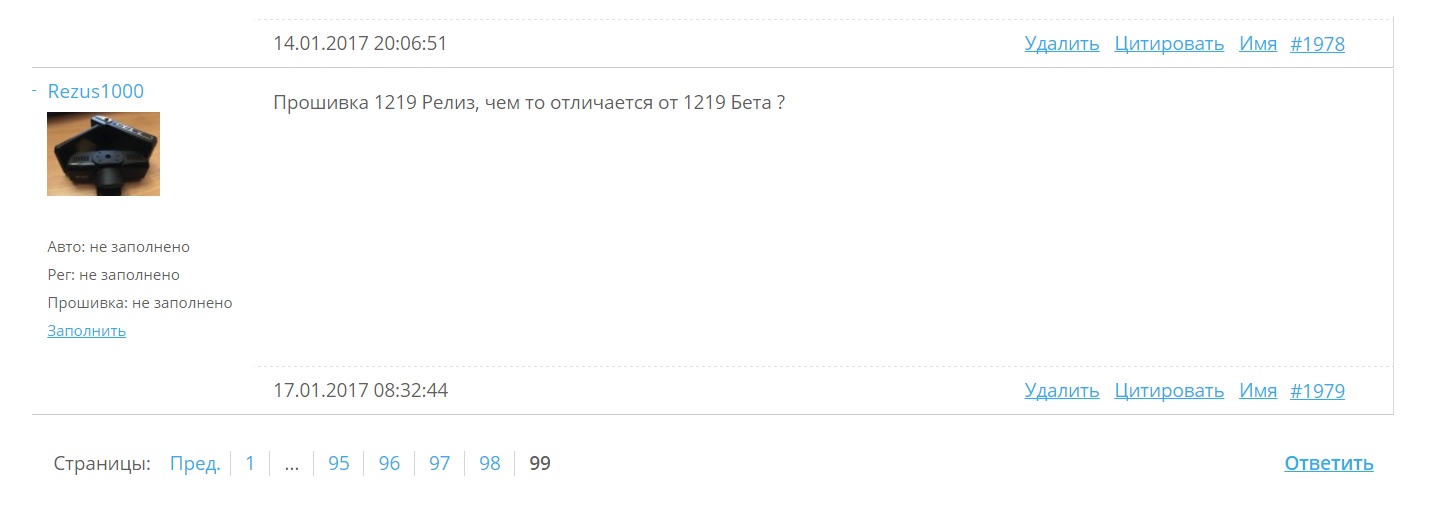The width and height of the screenshot is (1434, 526).
Task: Open the Rezus1000 user profile link
Action: [96, 92]
